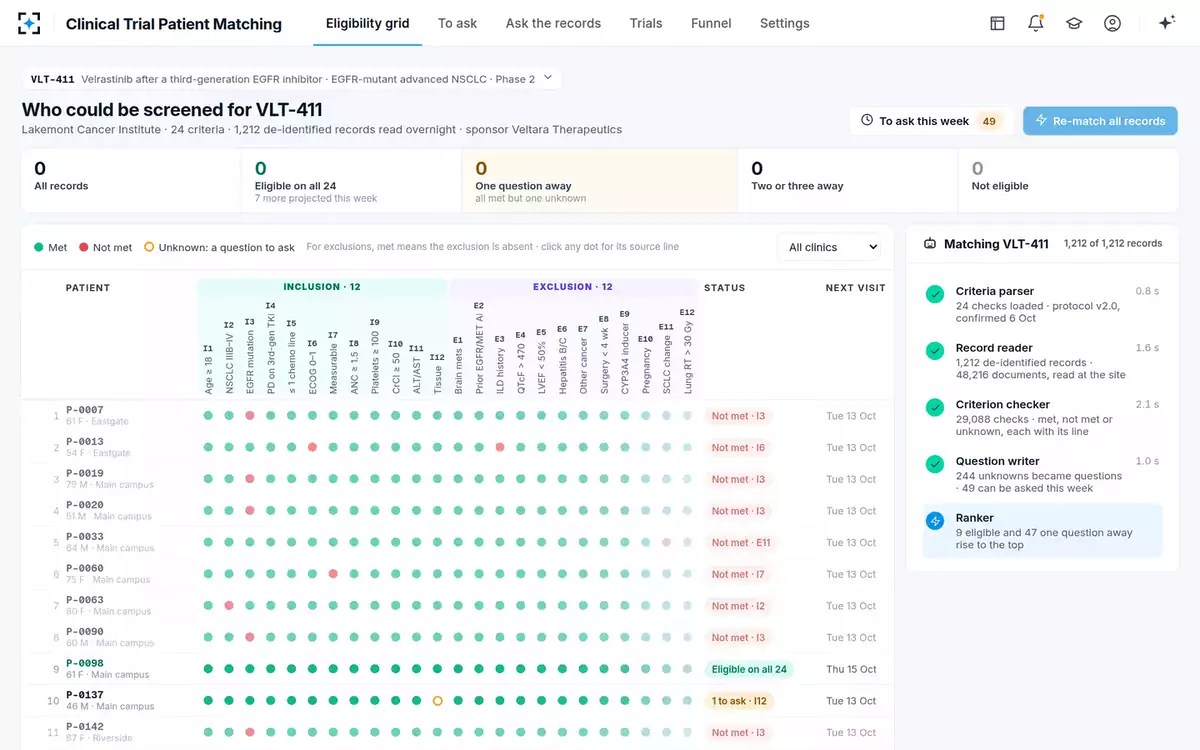Viewport: 1200px width, 750px height.
Task: Click the green check icon for Question writer
Action: (x=935, y=464)
